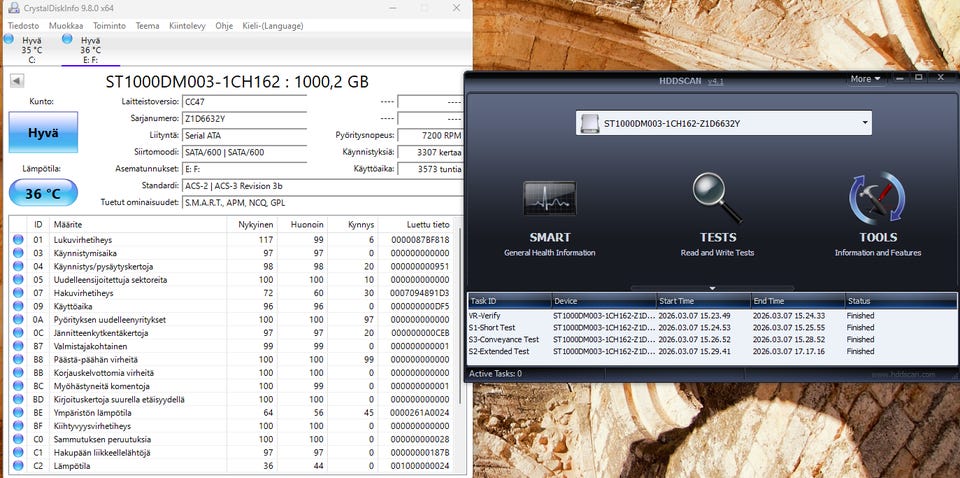Click the Hyvä health status button
Screen dimensions: 960x478
(43, 133)
